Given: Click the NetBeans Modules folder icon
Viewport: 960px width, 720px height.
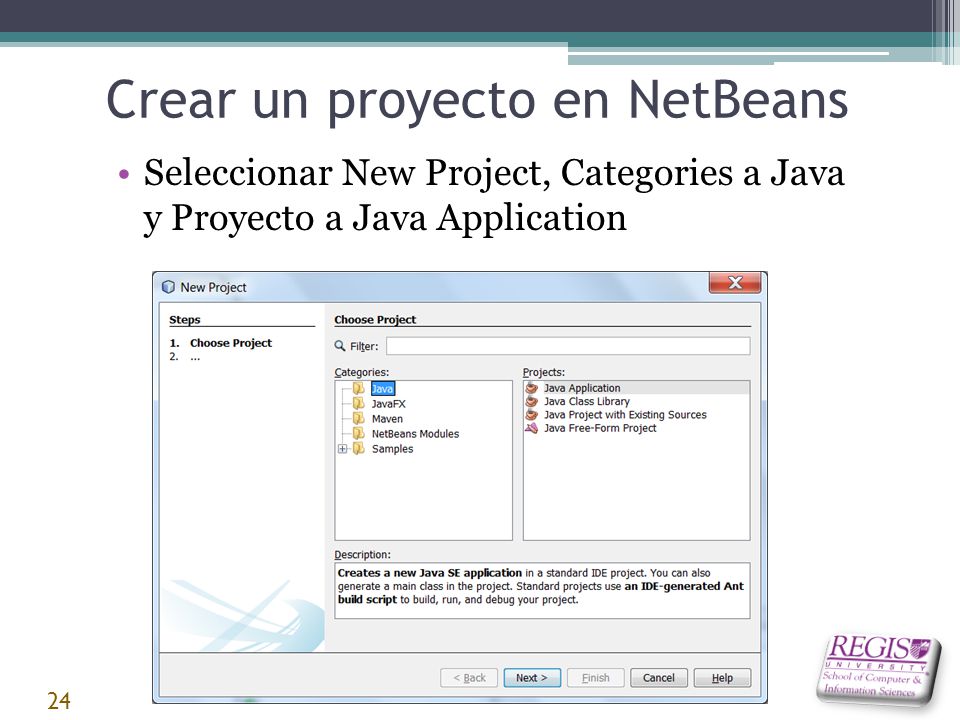Looking at the screenshot, I should tap(359, 433).
